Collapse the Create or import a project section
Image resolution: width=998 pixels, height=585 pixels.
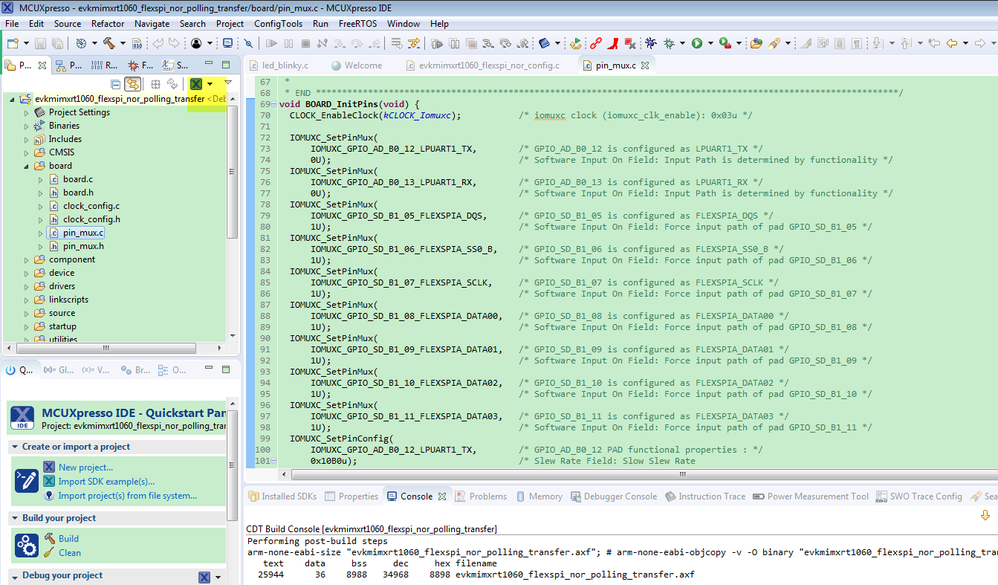(x=15, y=447)
